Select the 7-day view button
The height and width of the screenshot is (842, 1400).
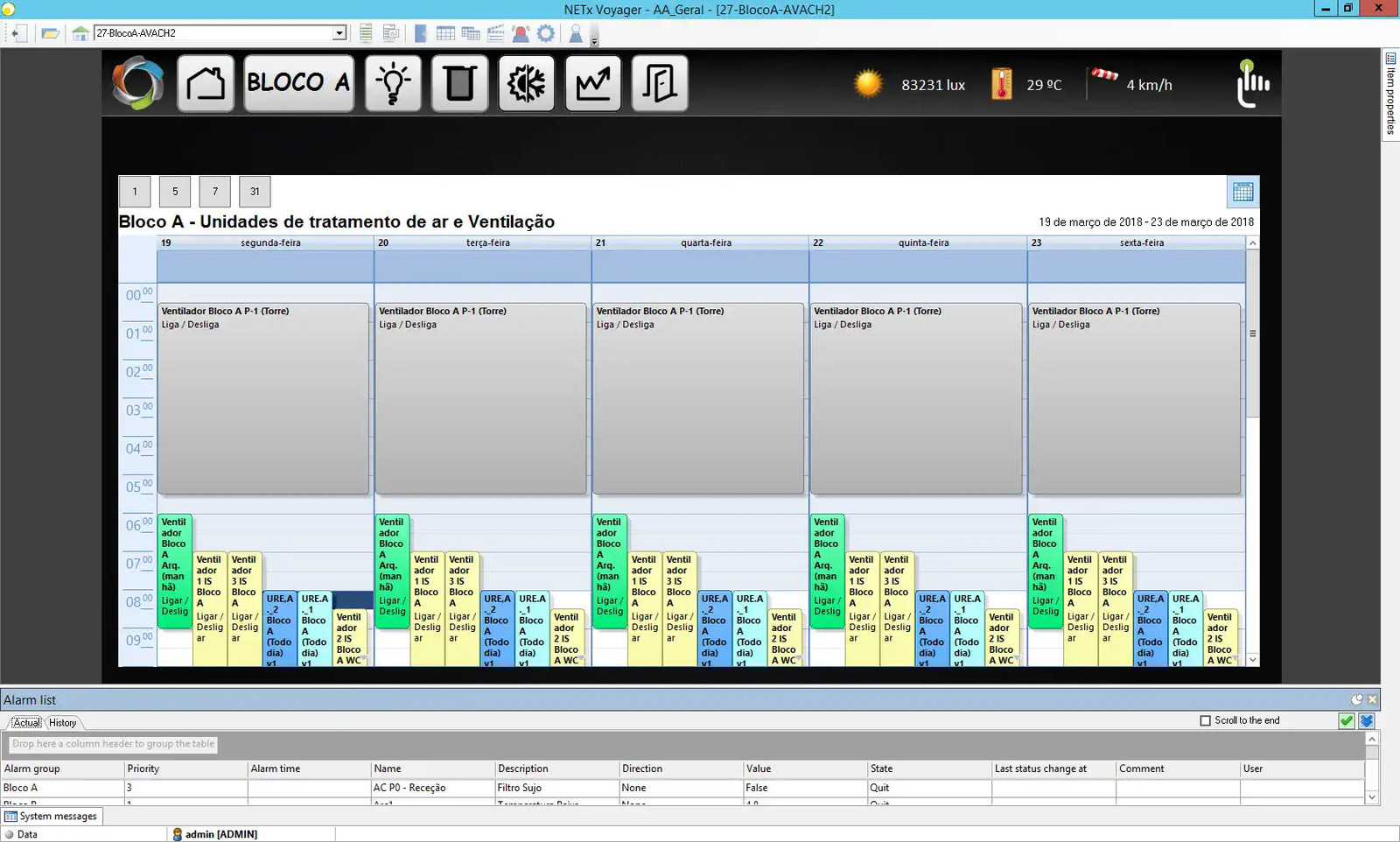click(215, 192)
